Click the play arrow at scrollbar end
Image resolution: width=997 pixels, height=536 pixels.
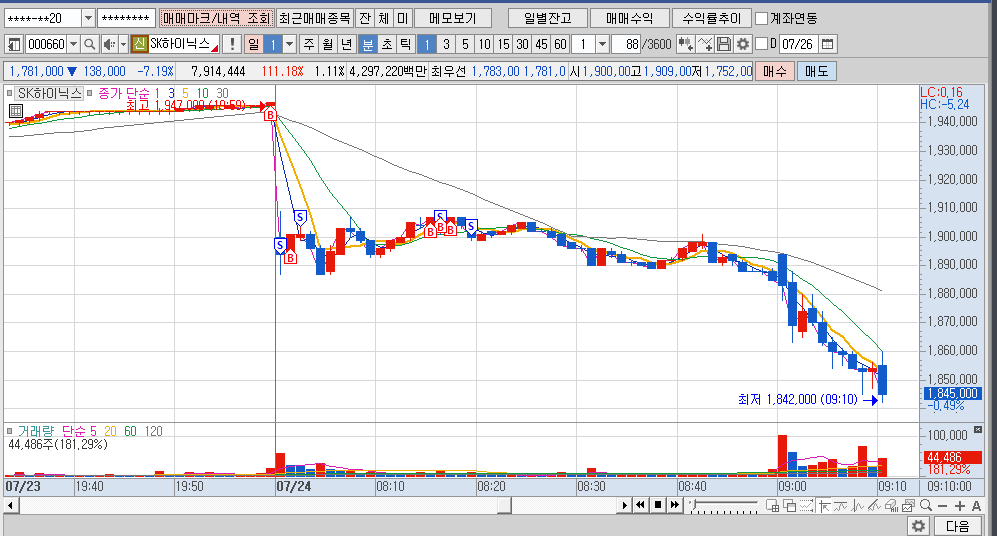[x=624, y=505]
